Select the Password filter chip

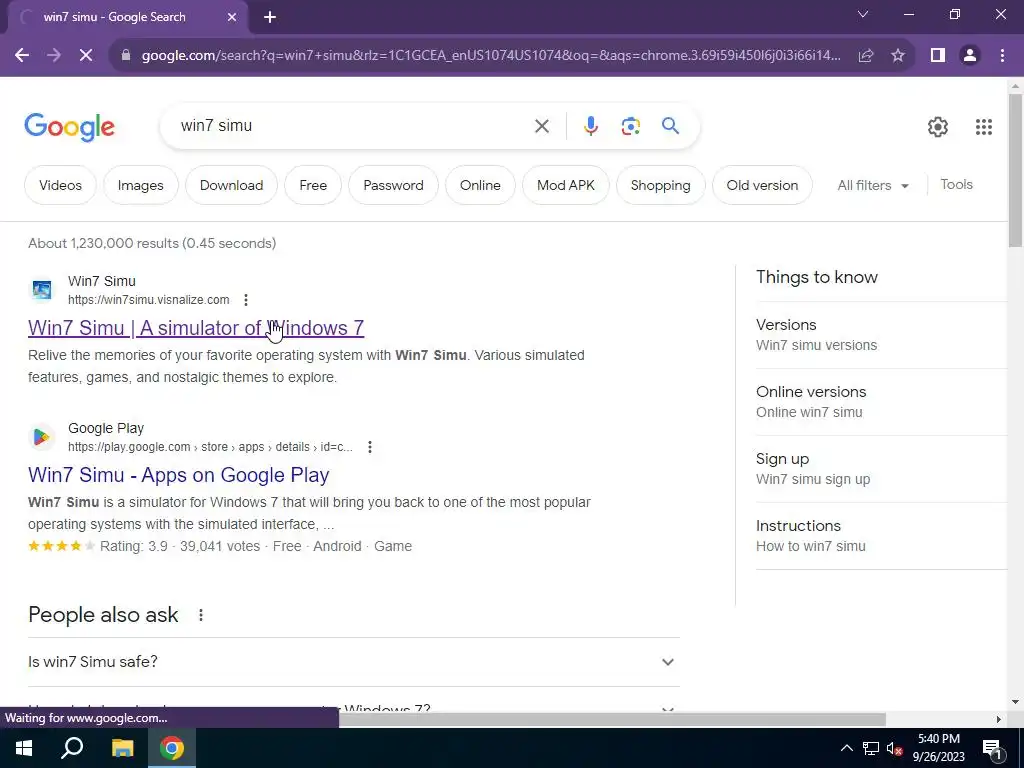[393, 185]
